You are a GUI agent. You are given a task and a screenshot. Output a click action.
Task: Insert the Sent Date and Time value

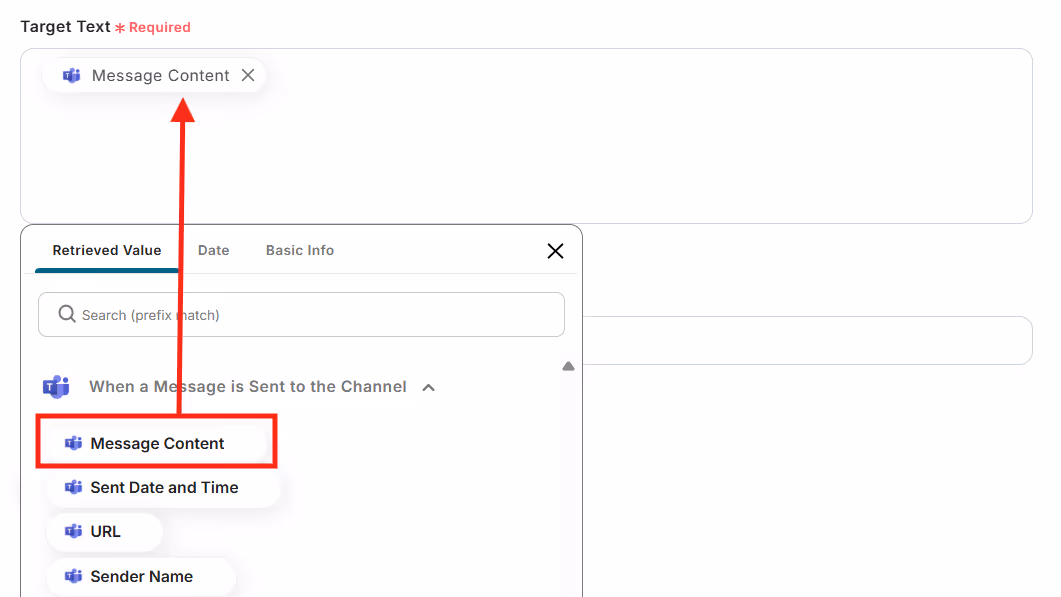click(x=164, y=487)
